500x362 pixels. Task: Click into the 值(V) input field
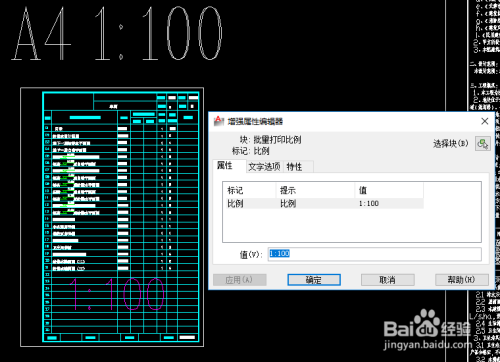click(x=375, y=254)
